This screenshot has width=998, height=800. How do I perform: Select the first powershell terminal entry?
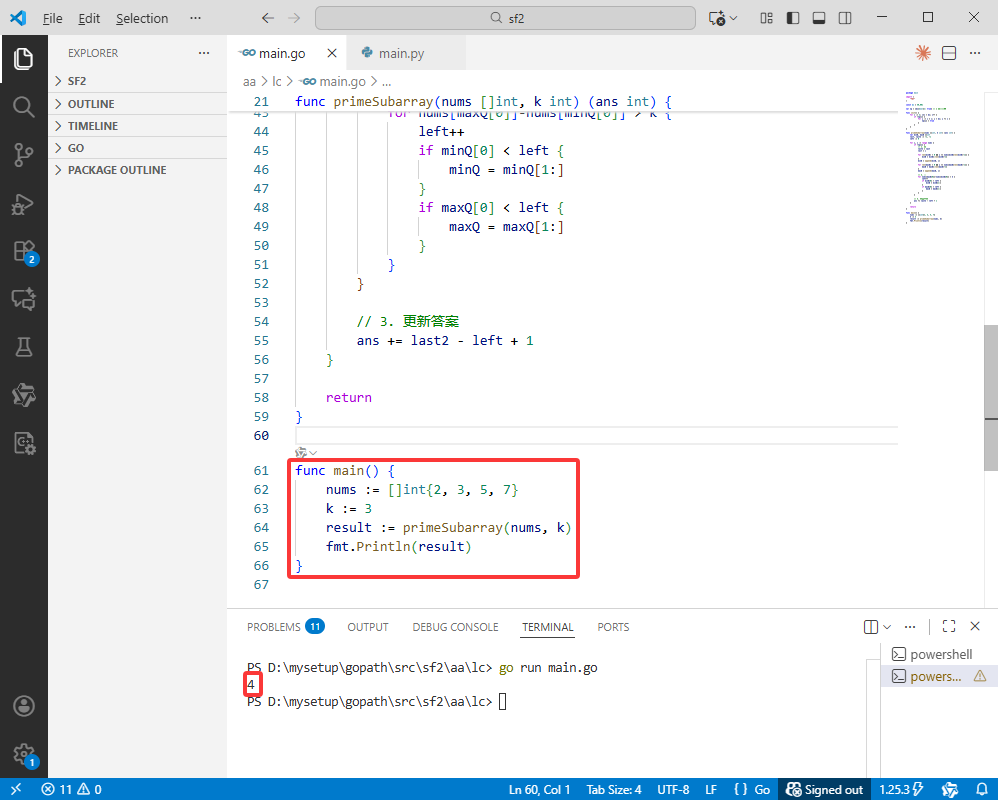click(938, 654)
